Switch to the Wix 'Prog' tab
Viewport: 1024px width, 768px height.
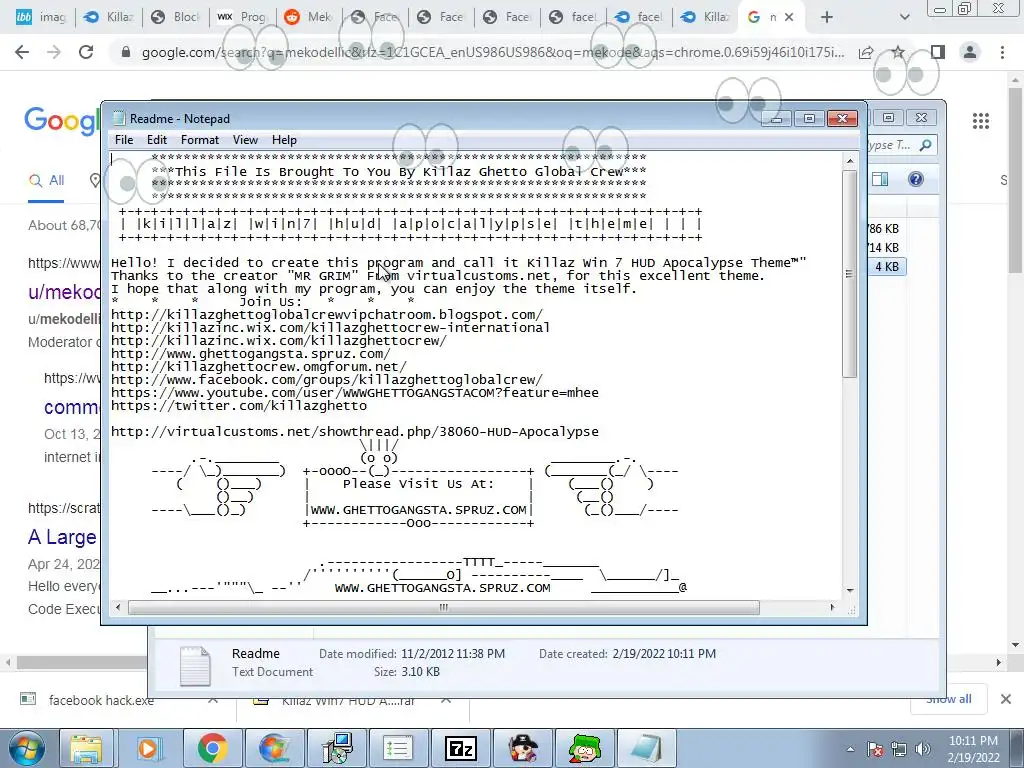[x=242, y=17]
